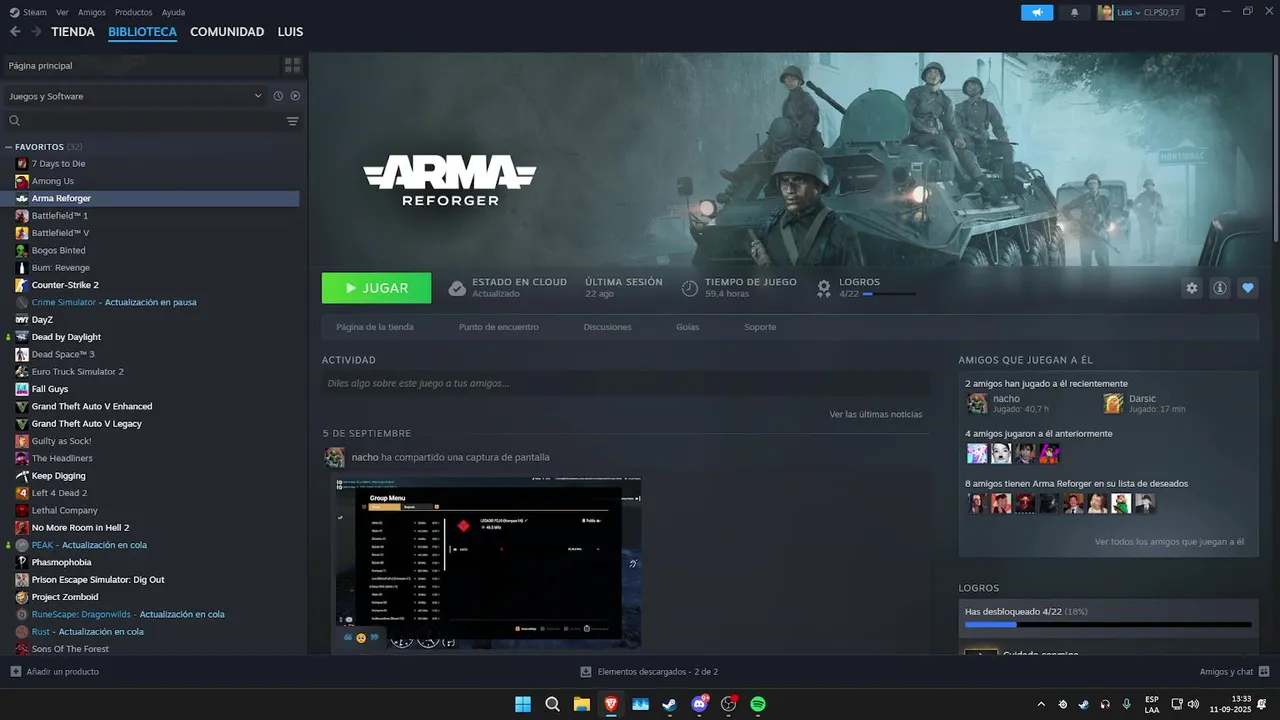The image size is (1280, 720).
Task: Open the Ver menu
Action: tap(63, 12)
